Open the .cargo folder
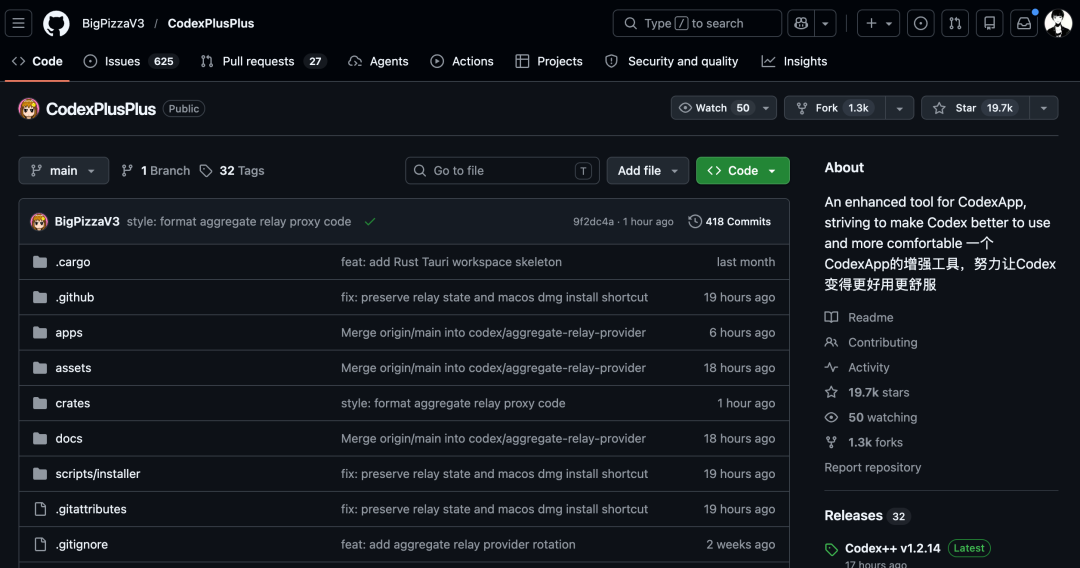1080x568 pixels. coord(73,262)
